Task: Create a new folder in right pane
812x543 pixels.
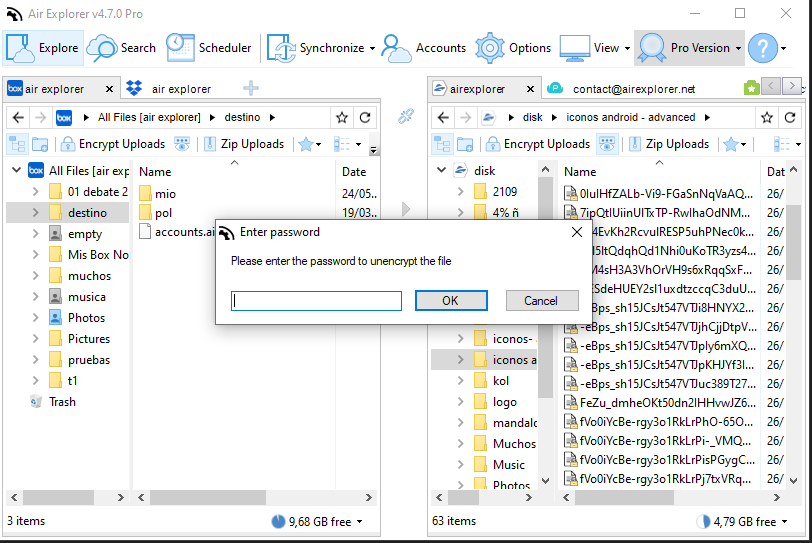Action: click(x=465, y=144)
